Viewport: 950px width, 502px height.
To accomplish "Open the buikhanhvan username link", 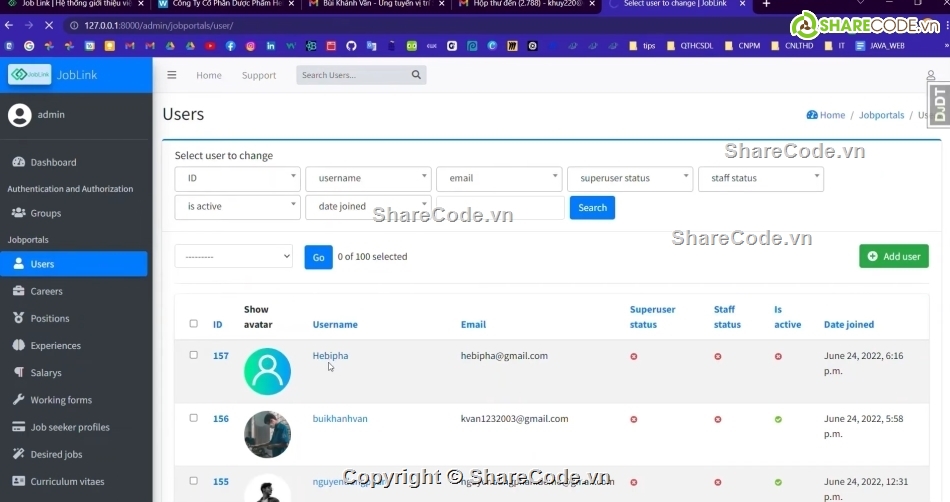I will 340,418.
